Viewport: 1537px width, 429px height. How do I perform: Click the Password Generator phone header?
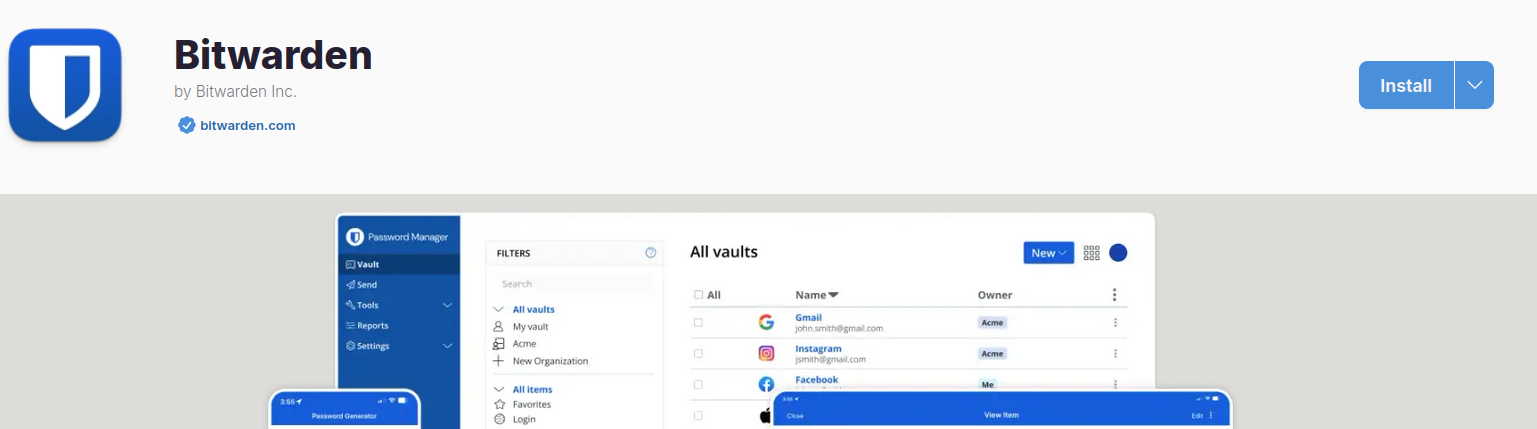click(344, 415)
